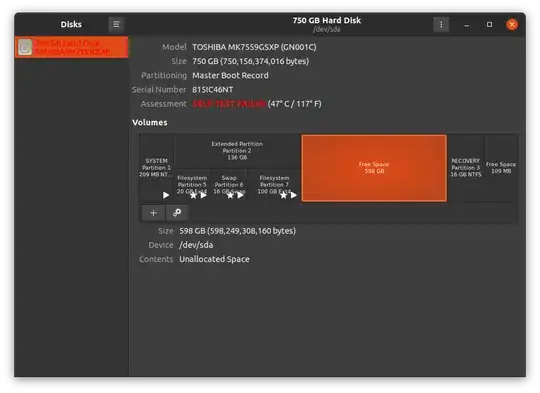
Task: Select the 750 GB Hard Disk in sidebar
Action: tap(72, 47)
